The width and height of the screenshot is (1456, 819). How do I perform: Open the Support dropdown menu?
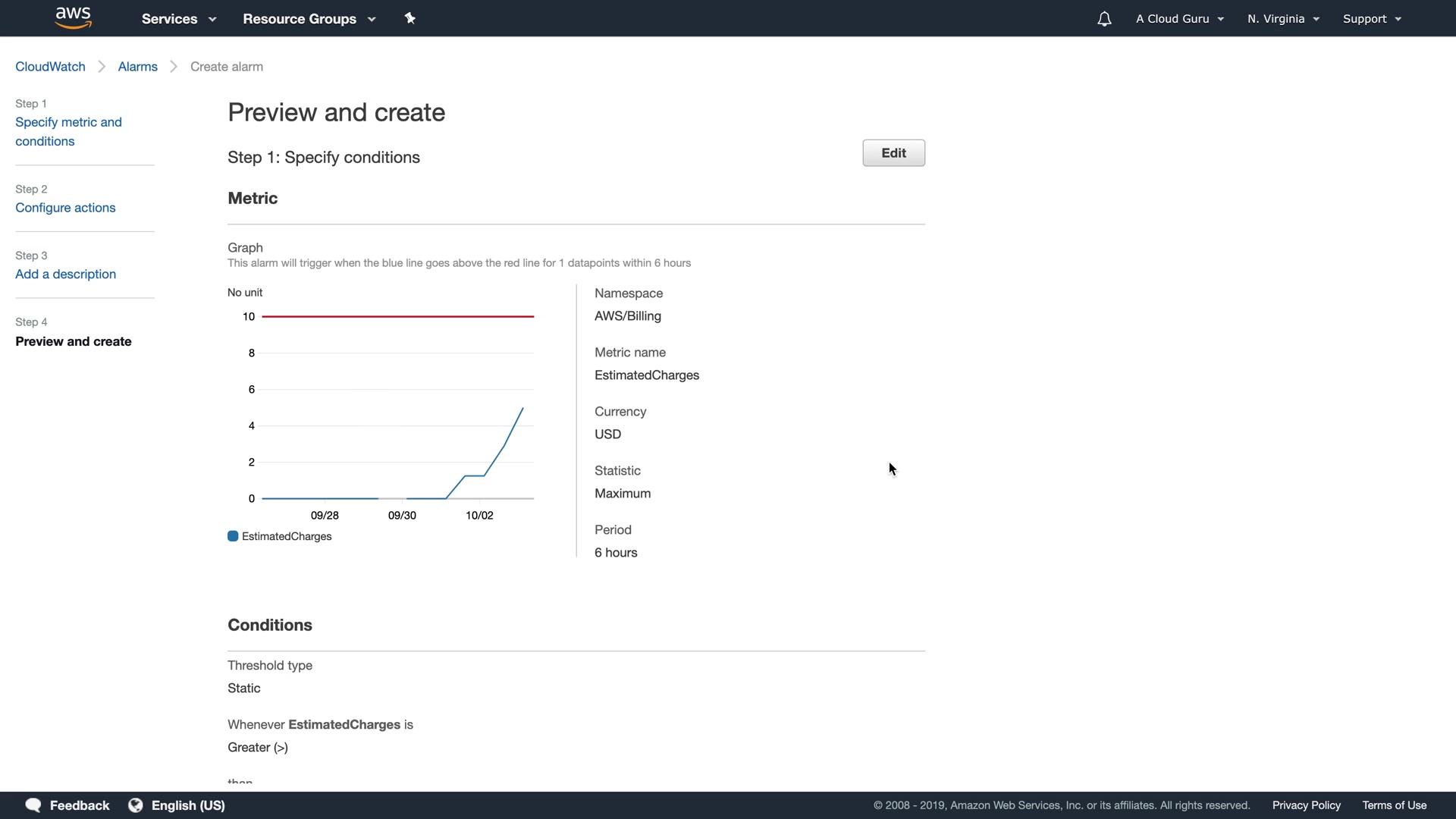click(1371, 19)
